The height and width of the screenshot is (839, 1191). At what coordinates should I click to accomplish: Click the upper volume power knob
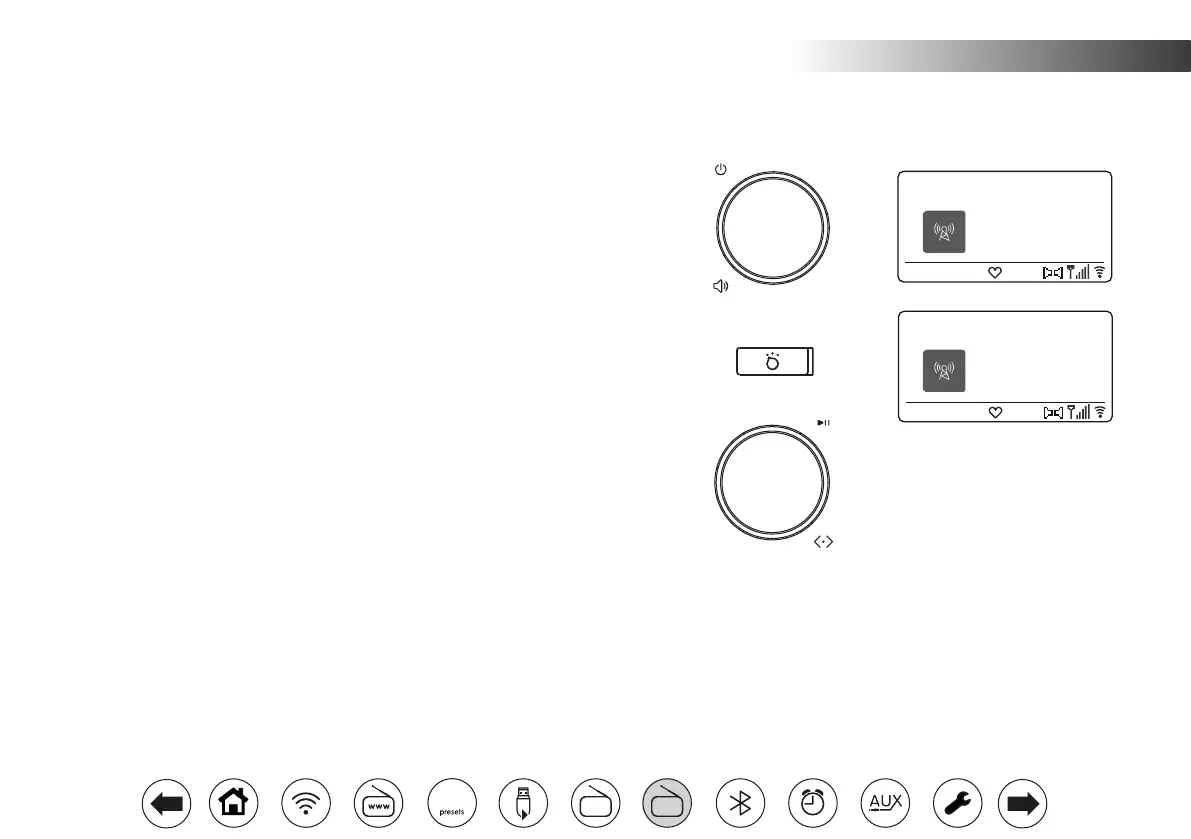click(773, 228)
